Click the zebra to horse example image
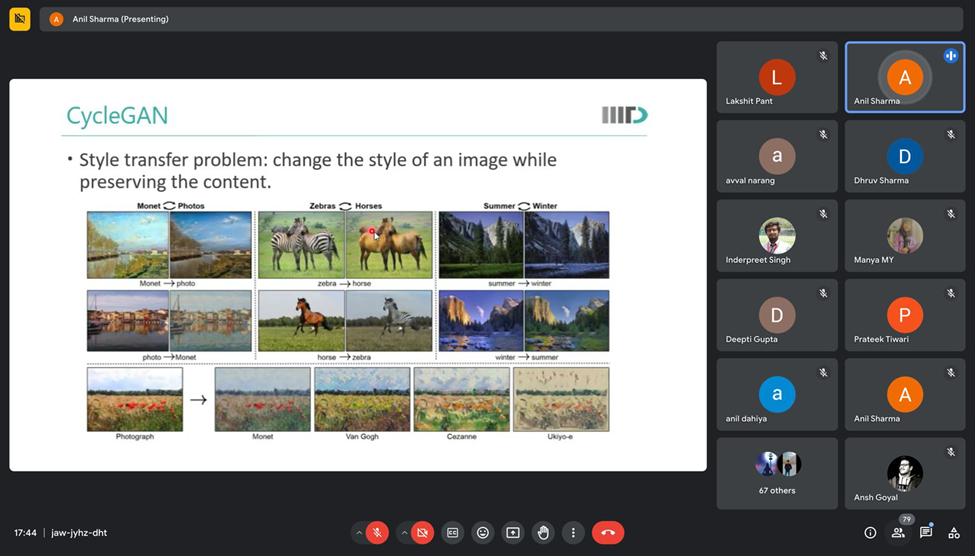Image resolution: width=975 pixels, height=556 pixels. (x=345, y=244)
